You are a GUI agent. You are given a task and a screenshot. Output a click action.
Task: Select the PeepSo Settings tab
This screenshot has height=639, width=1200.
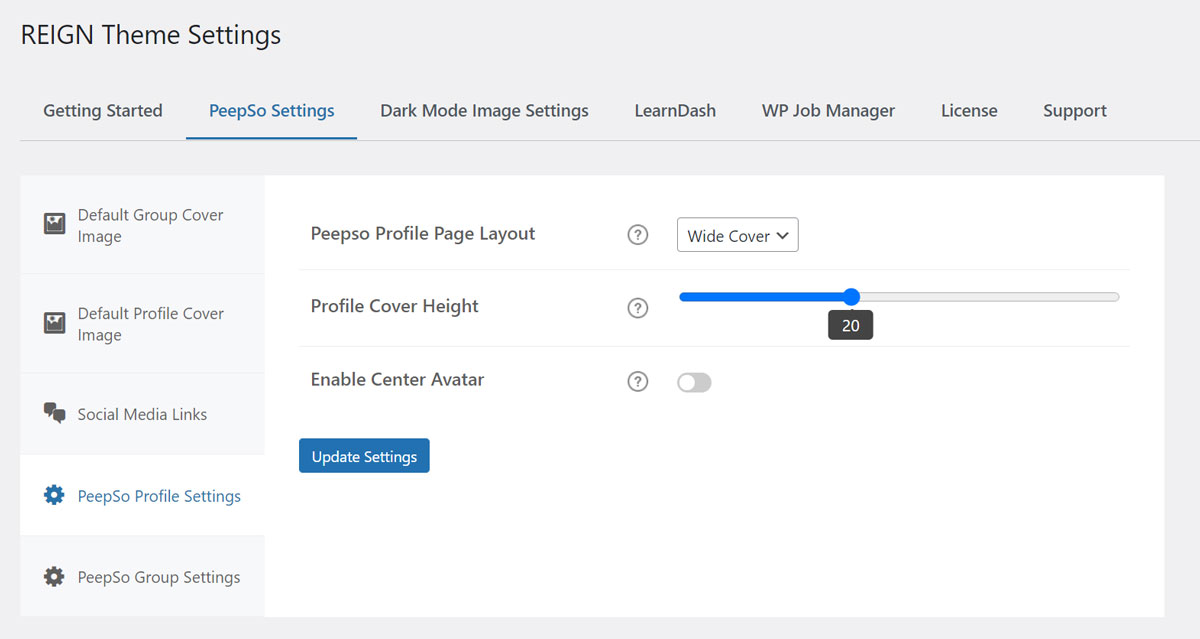(272, 111)
